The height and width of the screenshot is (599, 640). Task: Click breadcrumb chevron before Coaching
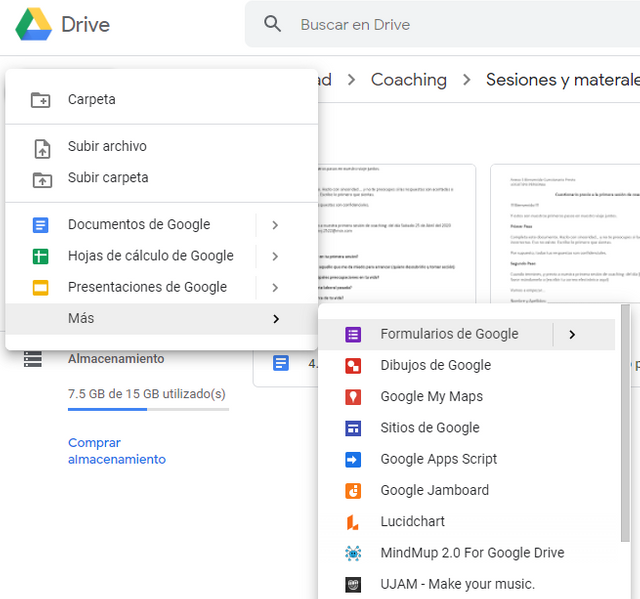[351, 80]
